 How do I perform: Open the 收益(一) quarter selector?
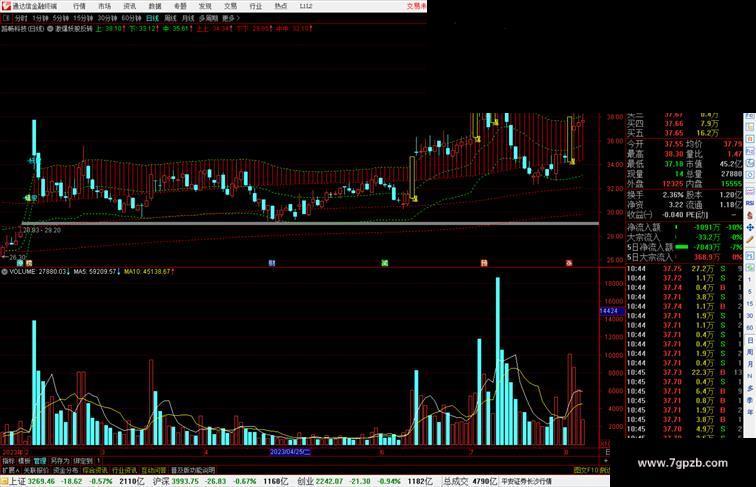640,215
